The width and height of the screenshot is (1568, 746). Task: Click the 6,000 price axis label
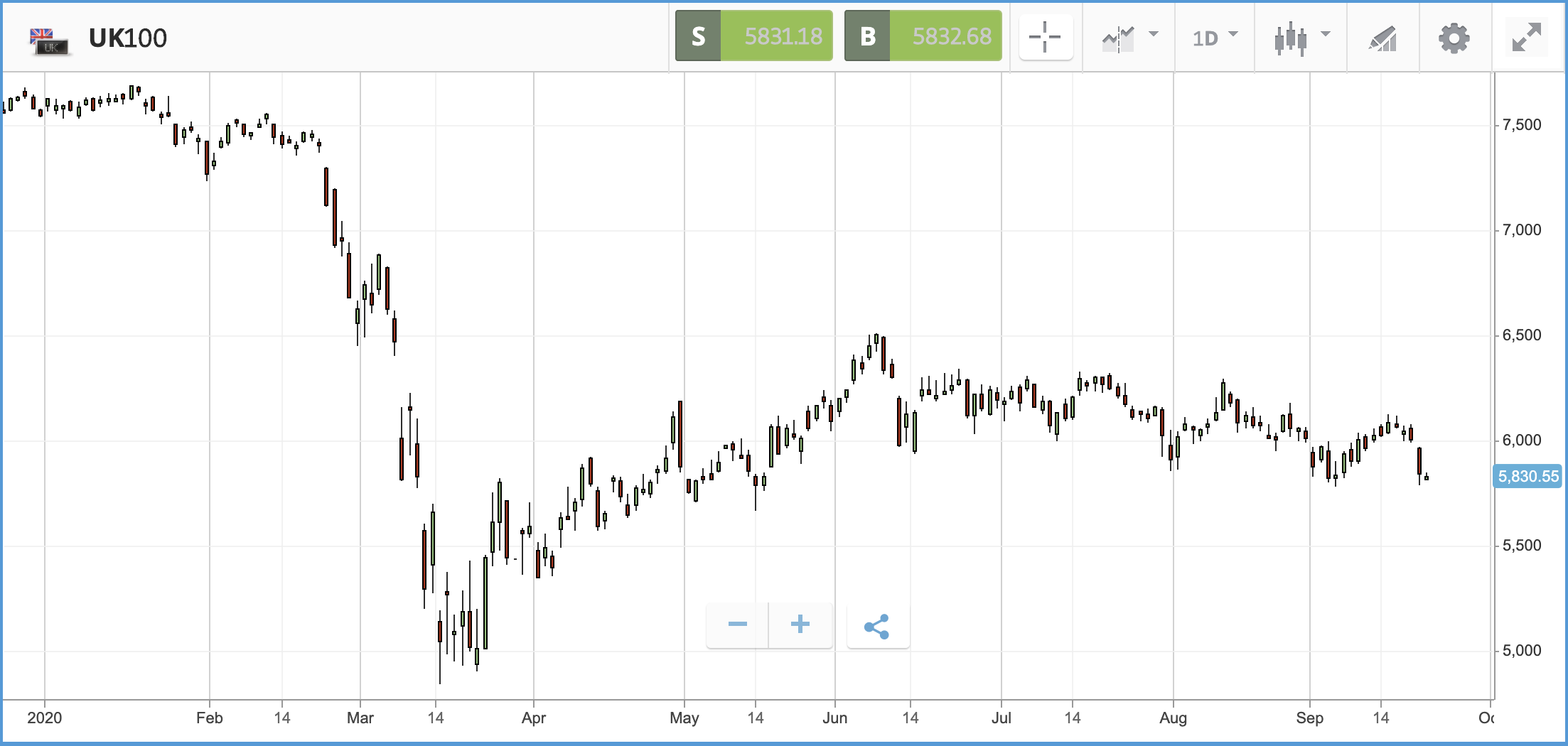1522,440
